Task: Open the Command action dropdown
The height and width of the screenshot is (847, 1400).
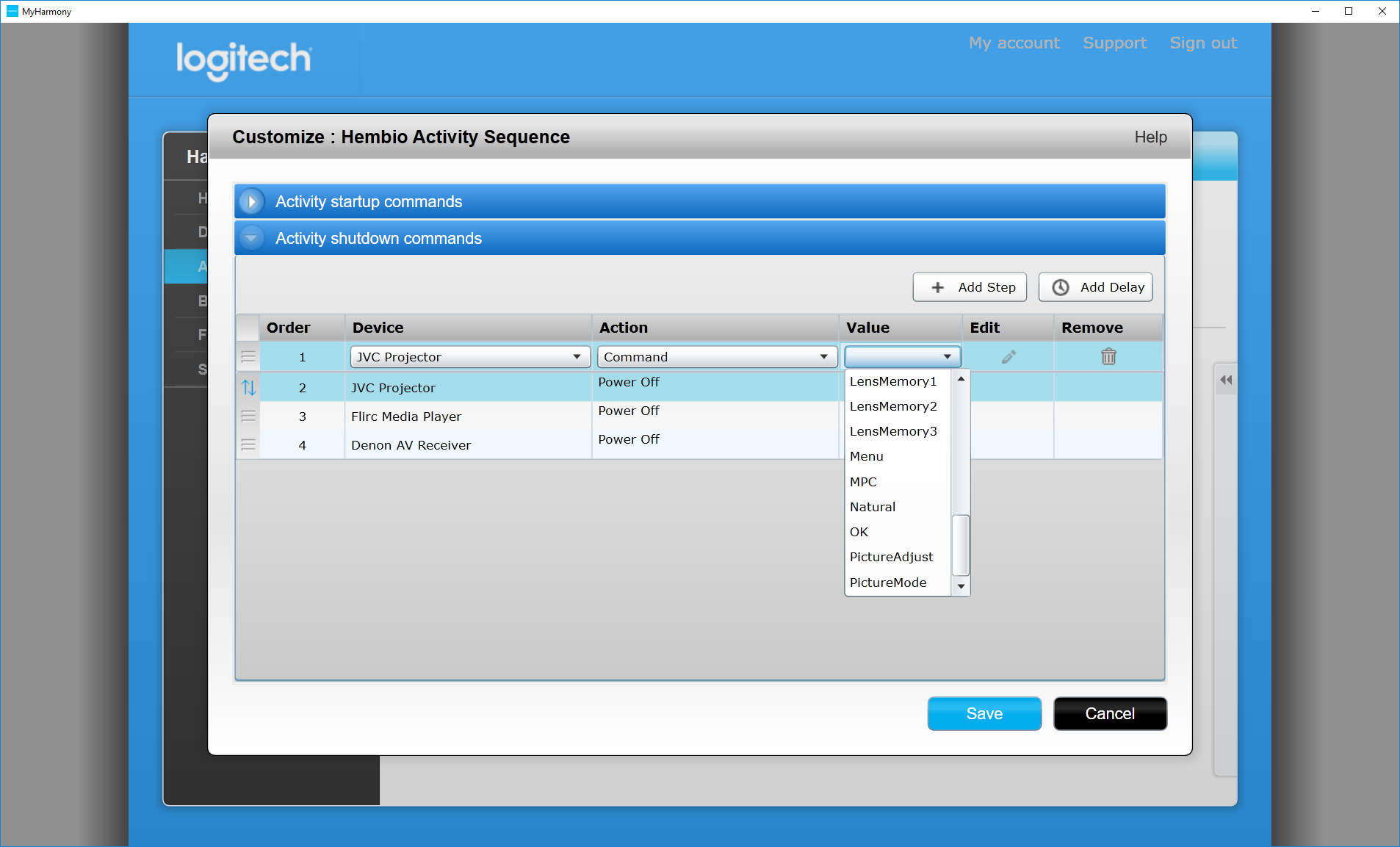Action: point(717,357)
